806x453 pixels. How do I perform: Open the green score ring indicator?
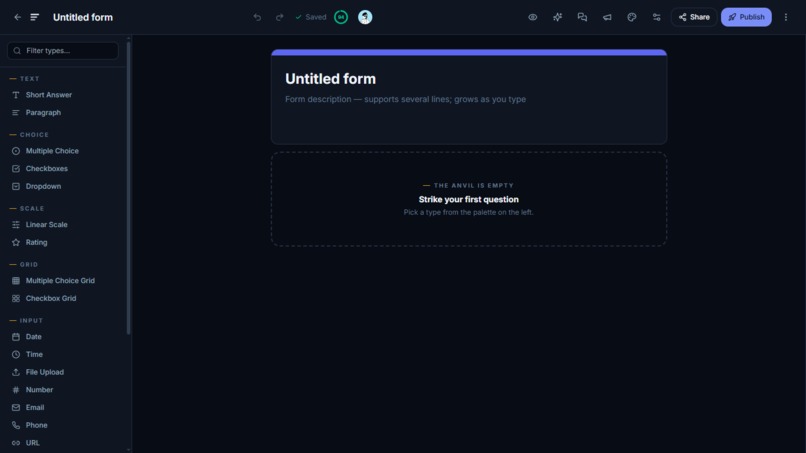point(341,17)
